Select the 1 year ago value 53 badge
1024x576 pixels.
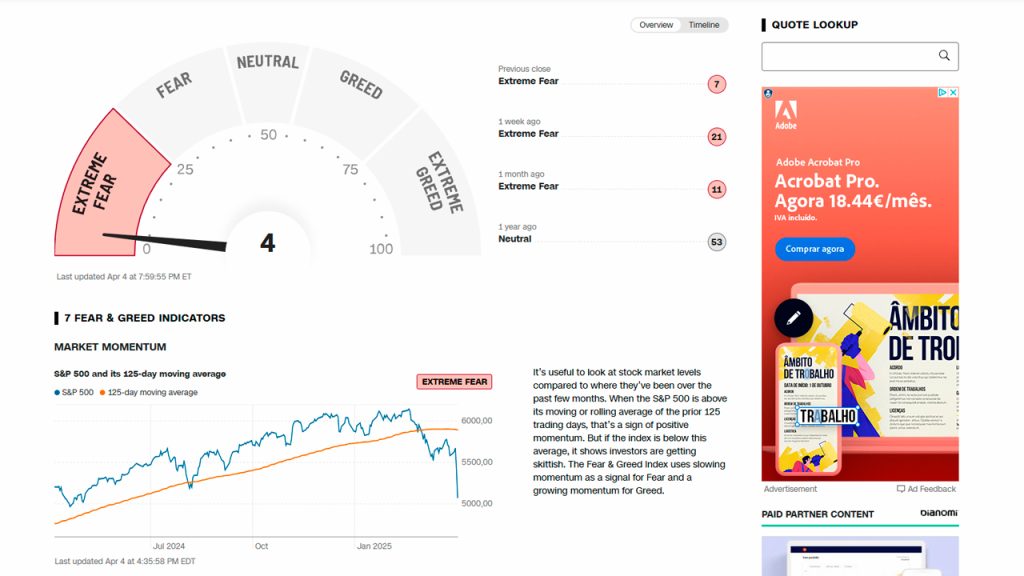click(x=716, y=242)
